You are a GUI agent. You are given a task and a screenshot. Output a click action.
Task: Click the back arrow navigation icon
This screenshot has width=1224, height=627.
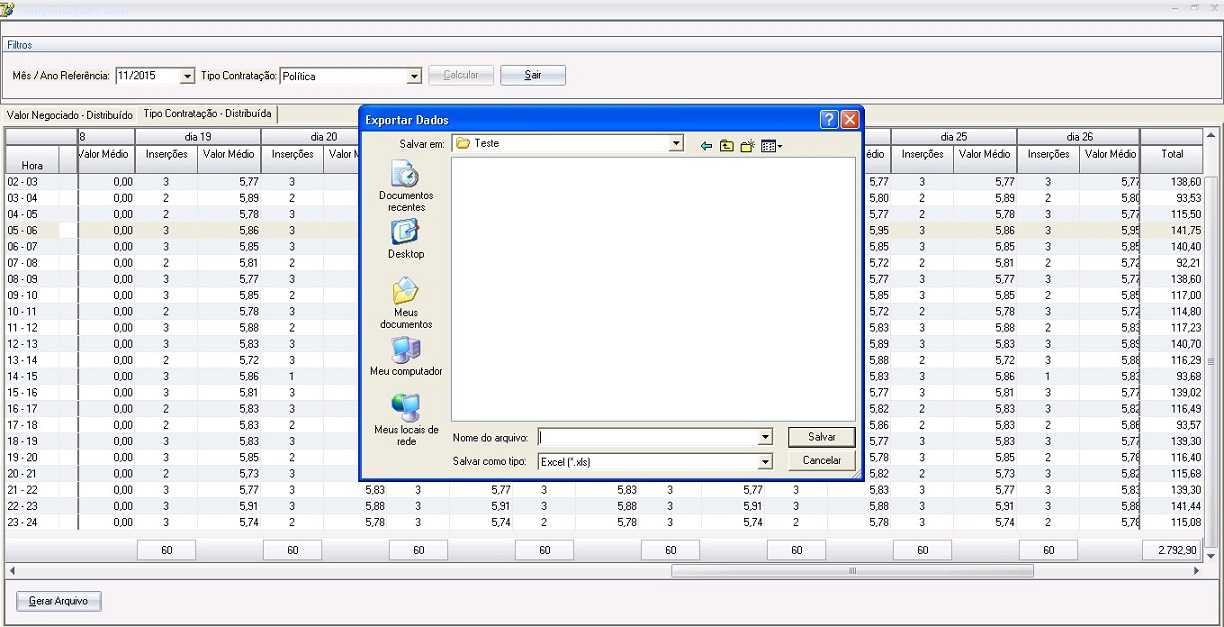(706, 145)
